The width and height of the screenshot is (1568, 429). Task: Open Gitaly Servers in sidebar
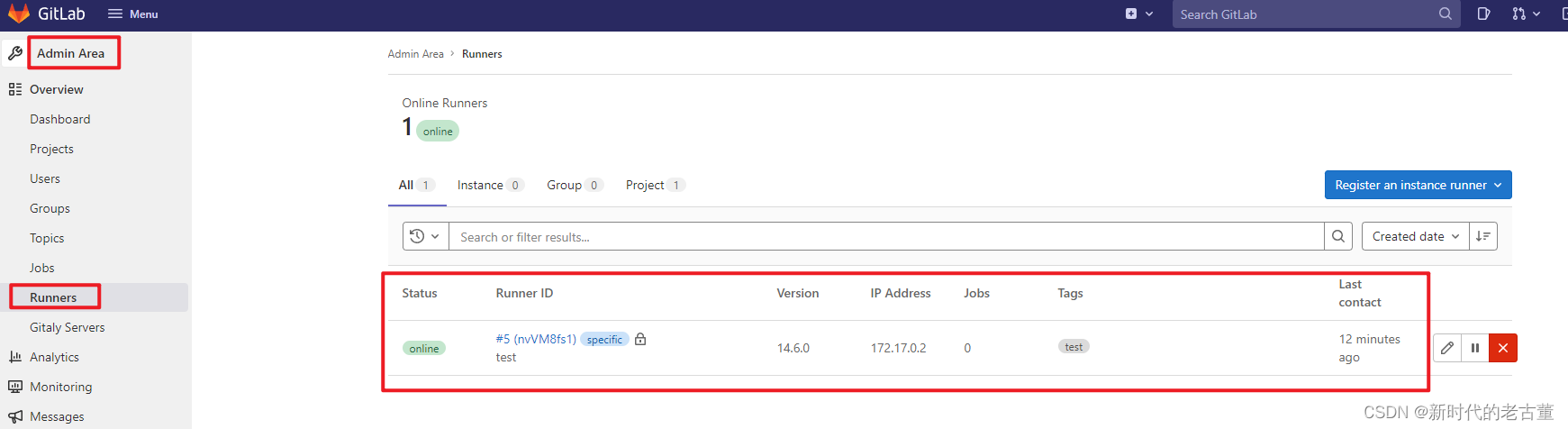pyautogui.click(x=67, y=327)
